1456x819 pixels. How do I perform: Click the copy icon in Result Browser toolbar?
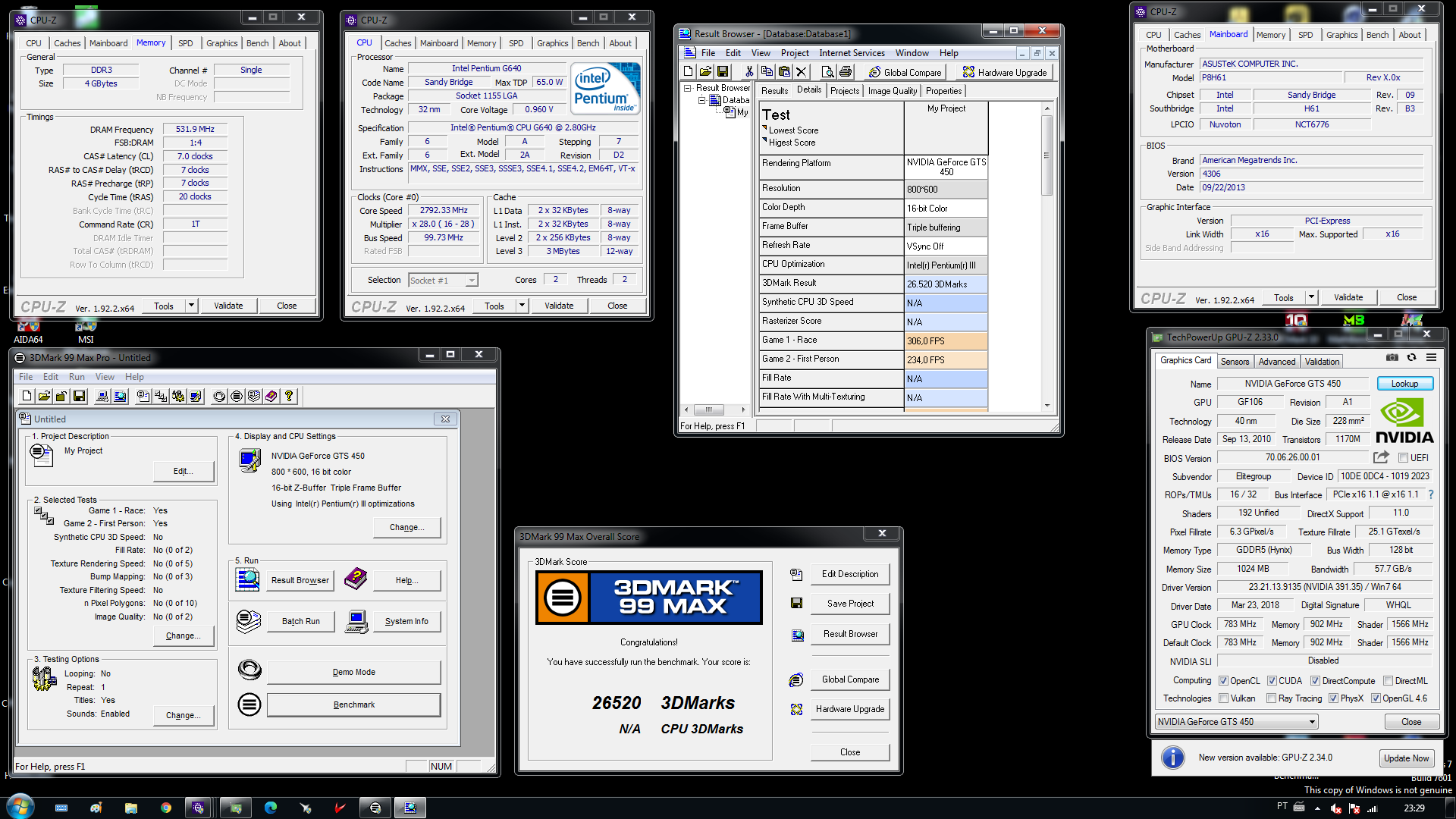tap(767, 72)
